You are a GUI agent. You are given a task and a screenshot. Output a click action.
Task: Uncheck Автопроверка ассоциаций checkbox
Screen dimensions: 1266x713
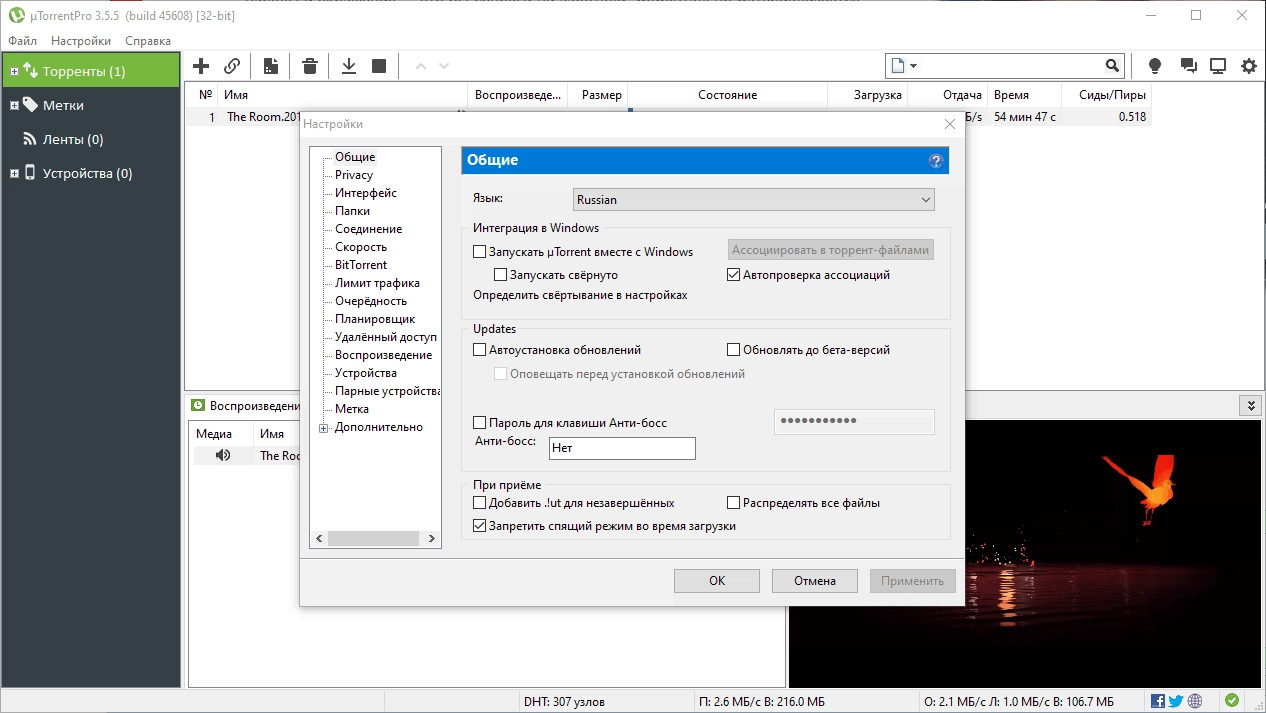(x=734, y=274)
